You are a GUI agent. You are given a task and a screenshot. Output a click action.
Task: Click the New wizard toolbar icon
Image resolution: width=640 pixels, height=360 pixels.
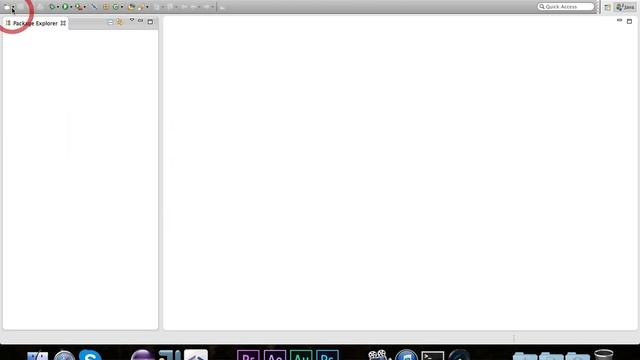(7, 7)
